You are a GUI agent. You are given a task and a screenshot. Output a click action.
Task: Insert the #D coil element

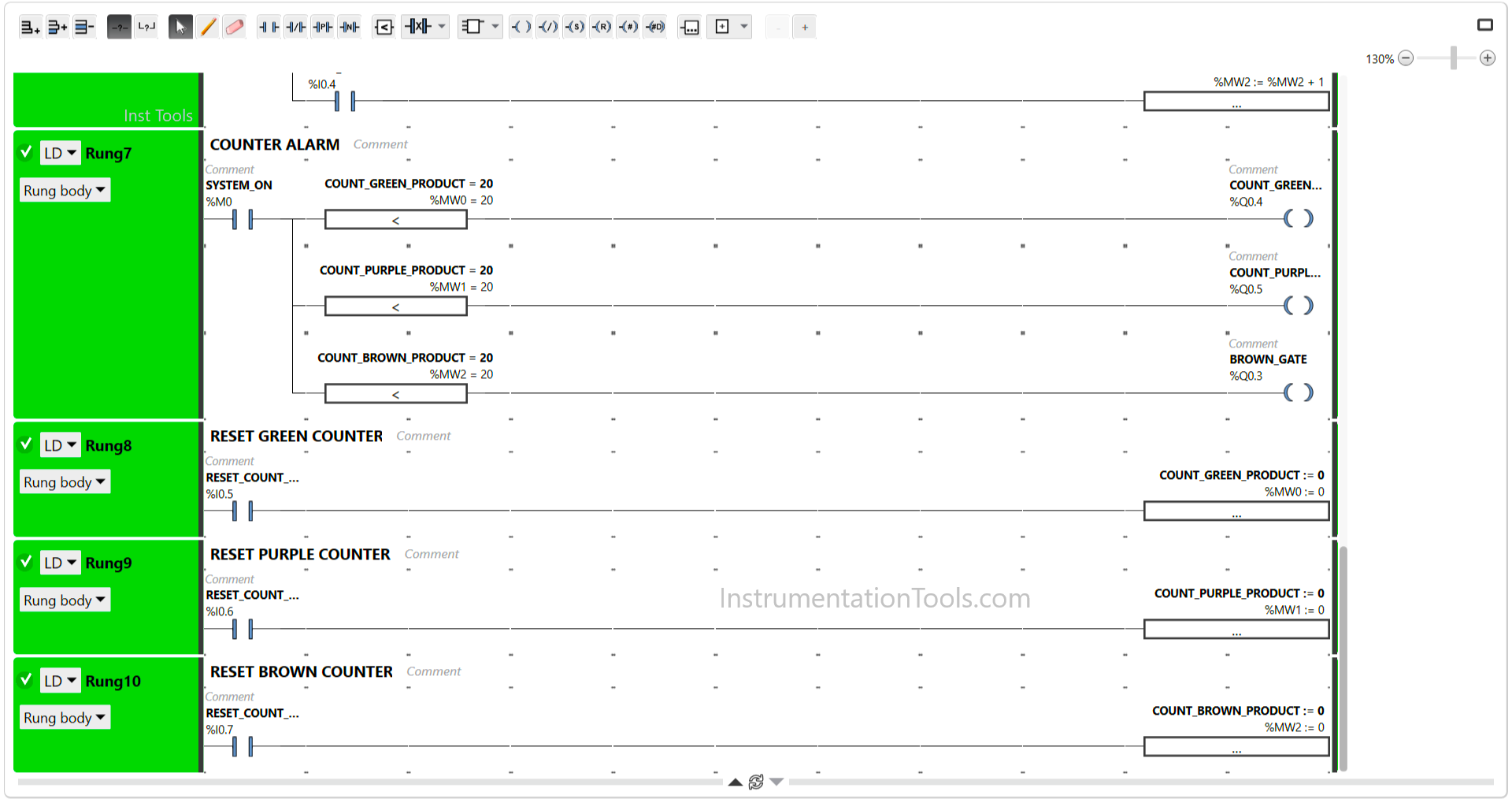[655, 27]
